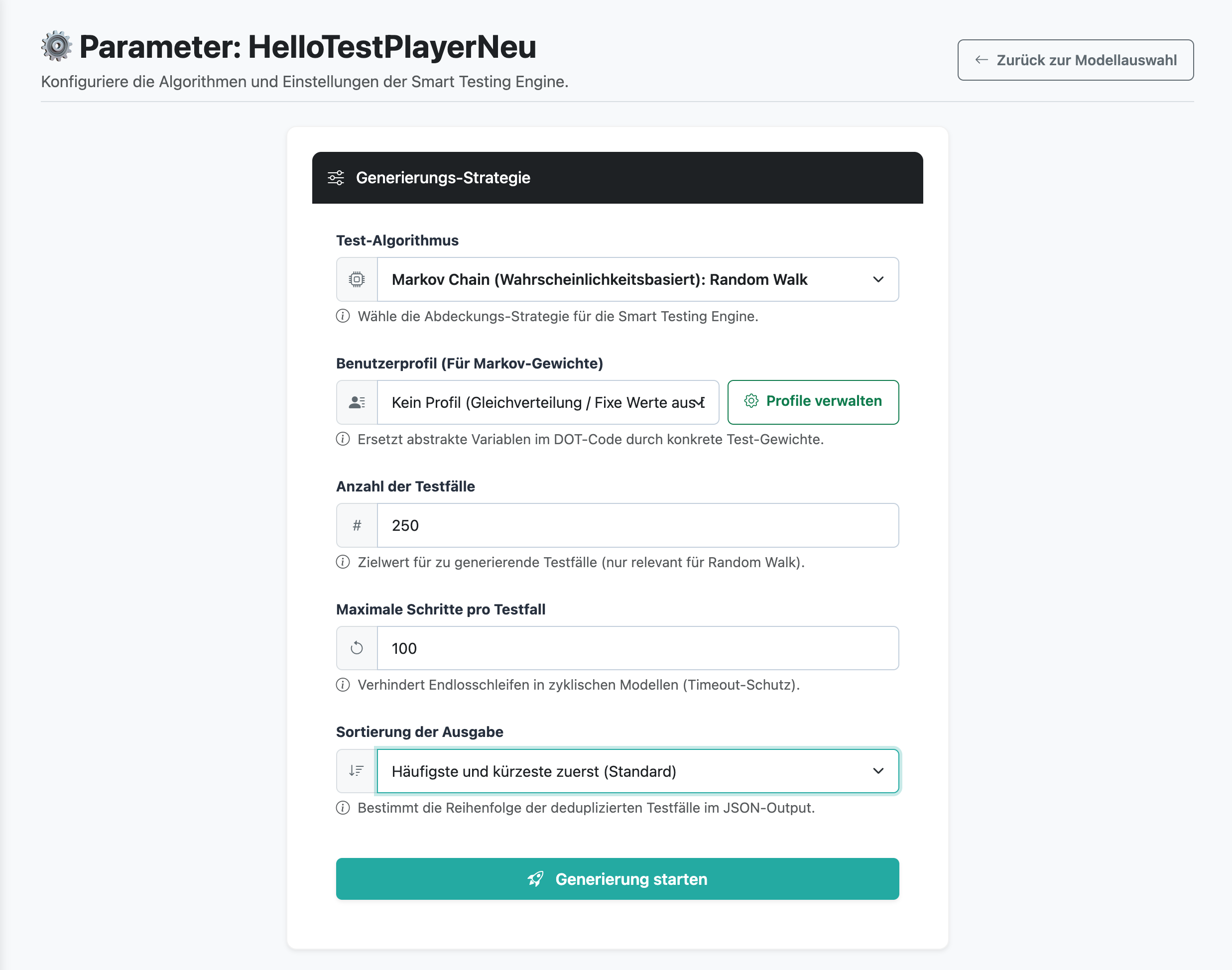Click the chip icon next to Test-Algorithmus
1232x970 pixels.
pyautogui.click(x=357, y=279)
